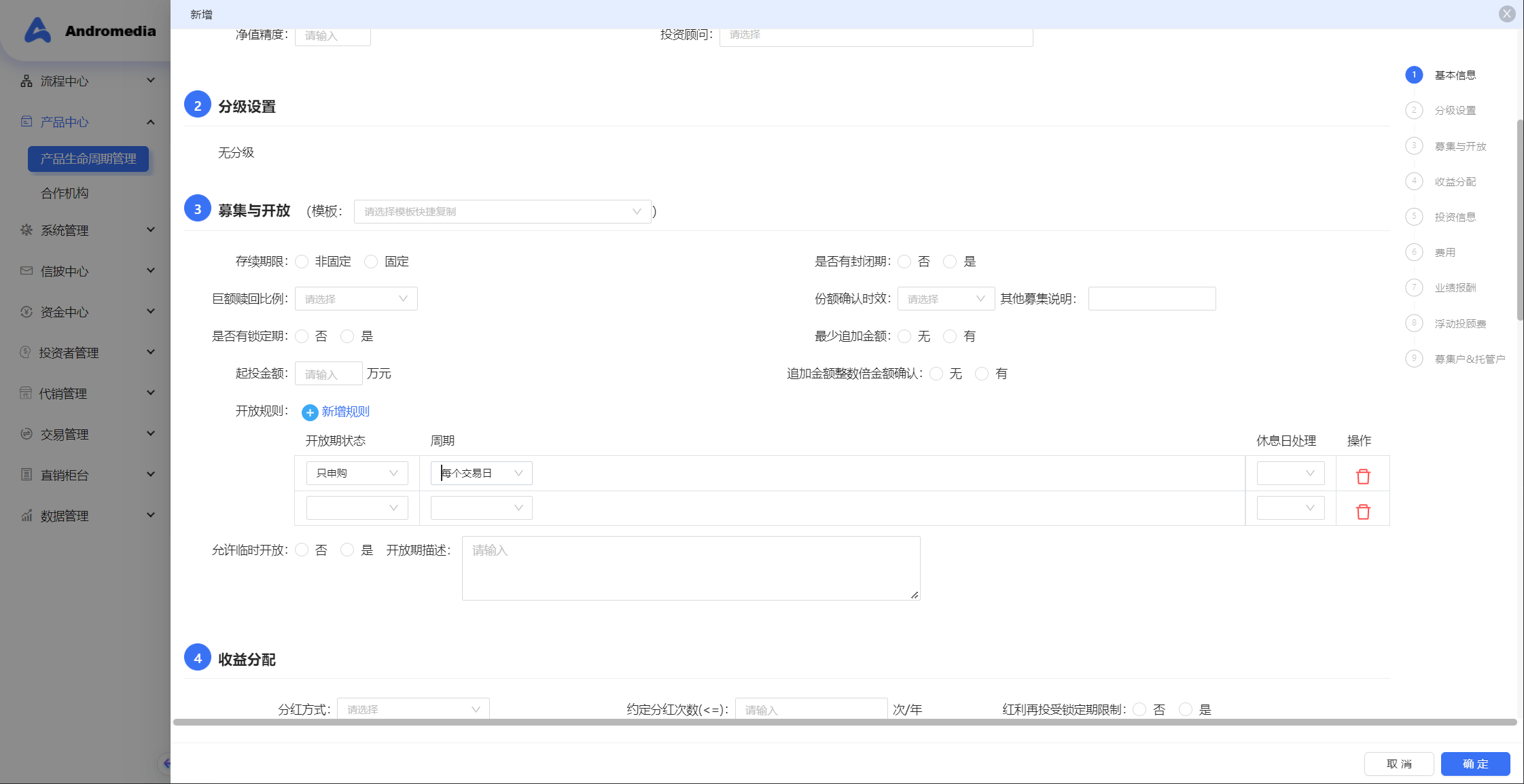Jump to step 8 浮动投顾费 circle
The width and height of the screenshot is (1524, 784).
click(1414, 323)
